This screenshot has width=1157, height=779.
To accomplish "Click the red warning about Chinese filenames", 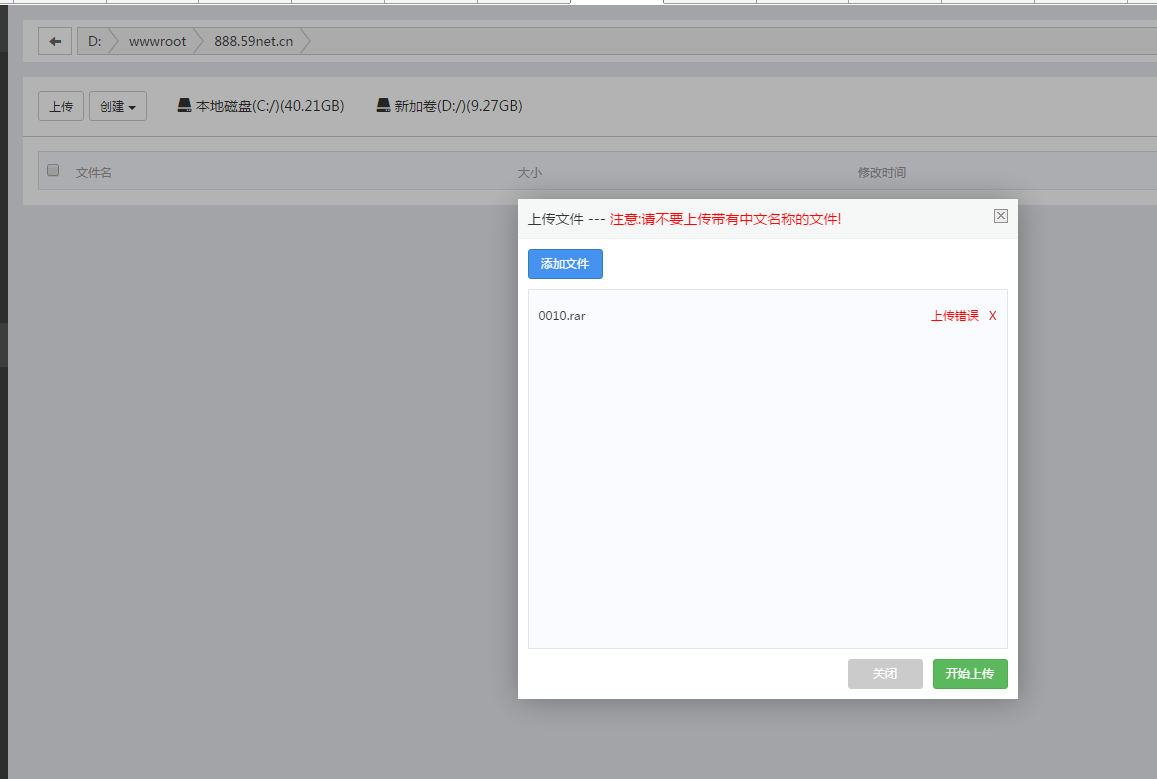I will point(725,219).
